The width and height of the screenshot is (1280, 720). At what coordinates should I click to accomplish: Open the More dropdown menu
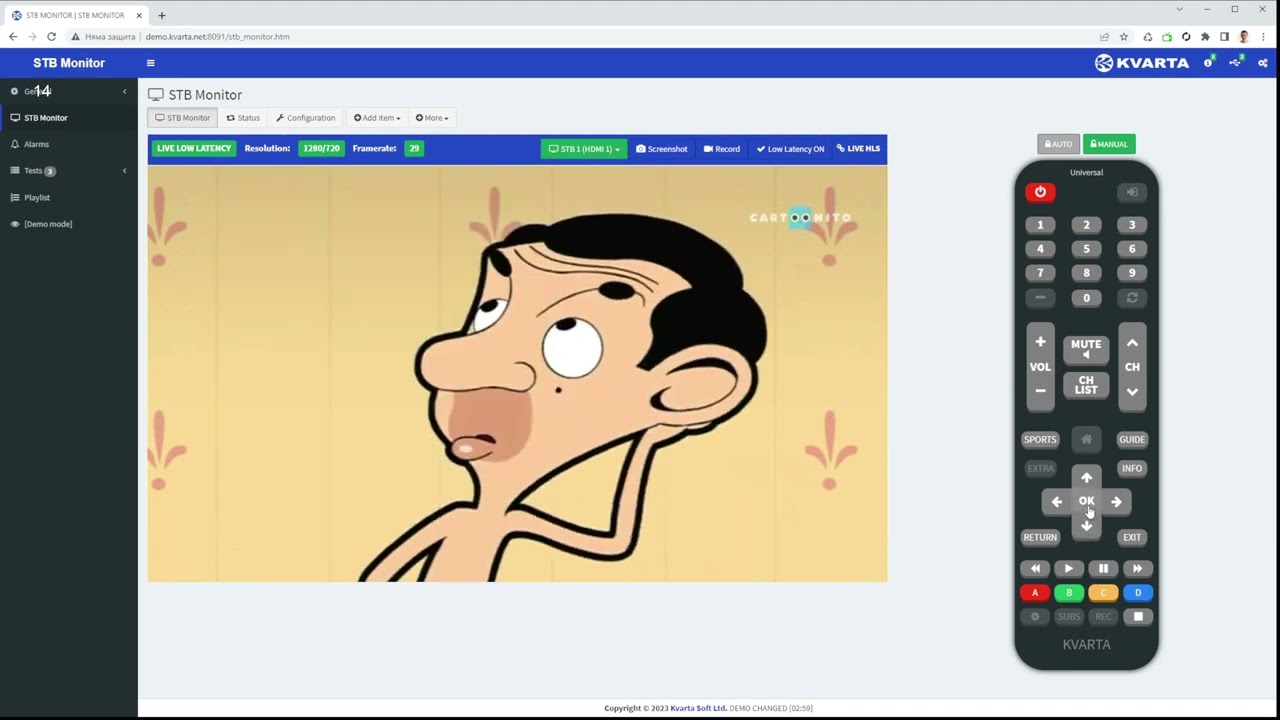pos(432,118)
